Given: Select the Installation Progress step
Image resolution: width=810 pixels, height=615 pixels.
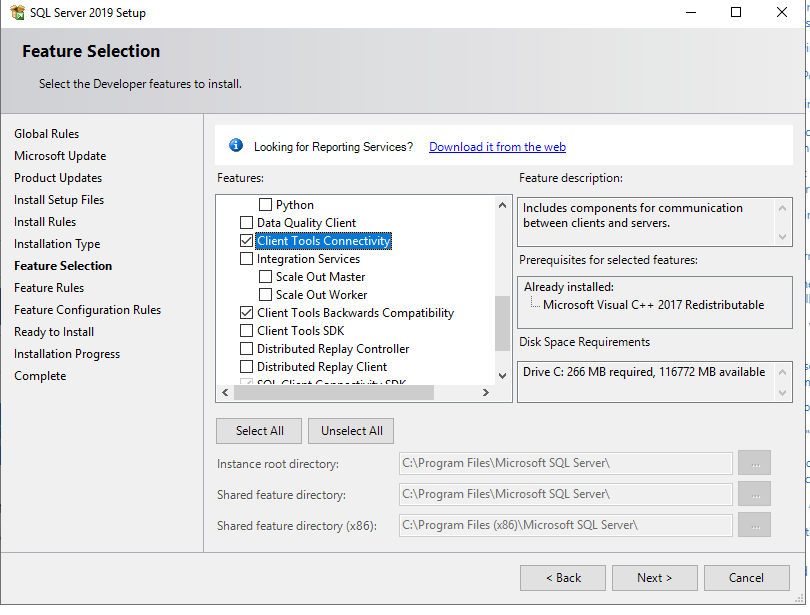Looking at the screenshot, I should [67, 354].
